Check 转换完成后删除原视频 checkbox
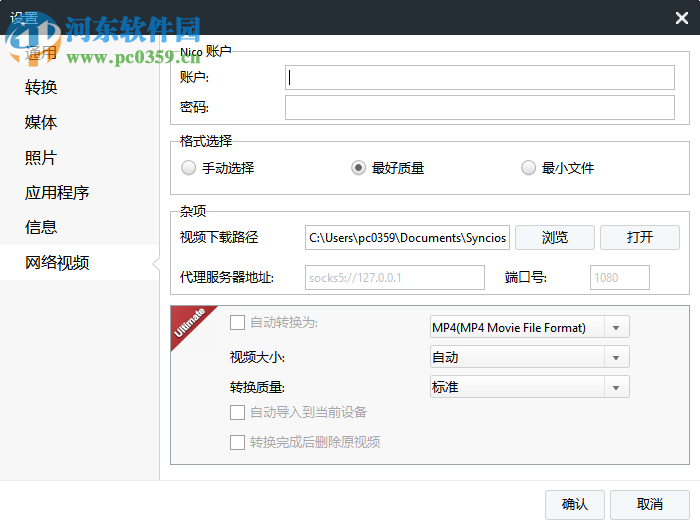700x530 pixels. [x=237, y=442]
